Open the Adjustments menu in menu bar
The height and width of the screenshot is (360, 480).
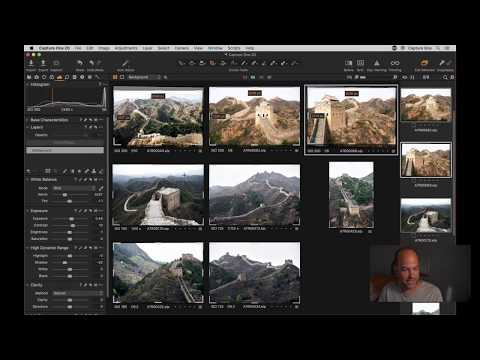(x=126, y=48)
